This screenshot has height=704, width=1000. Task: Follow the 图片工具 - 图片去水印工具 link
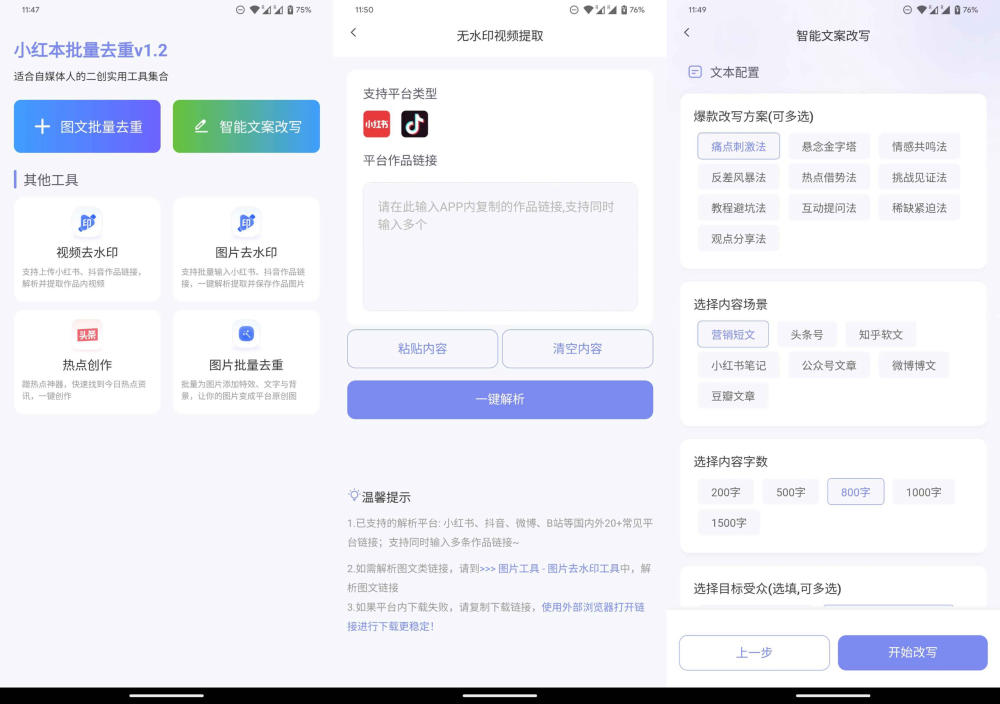point(558,569)
